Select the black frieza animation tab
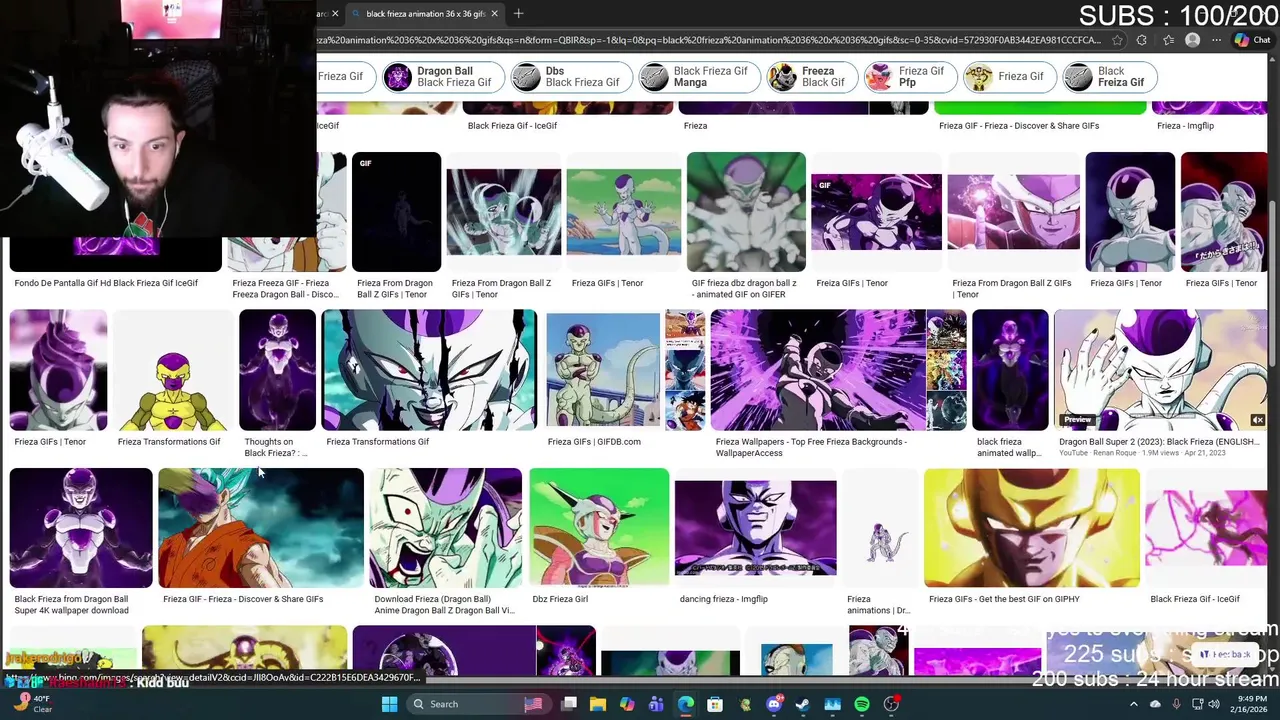 point(424,14)
